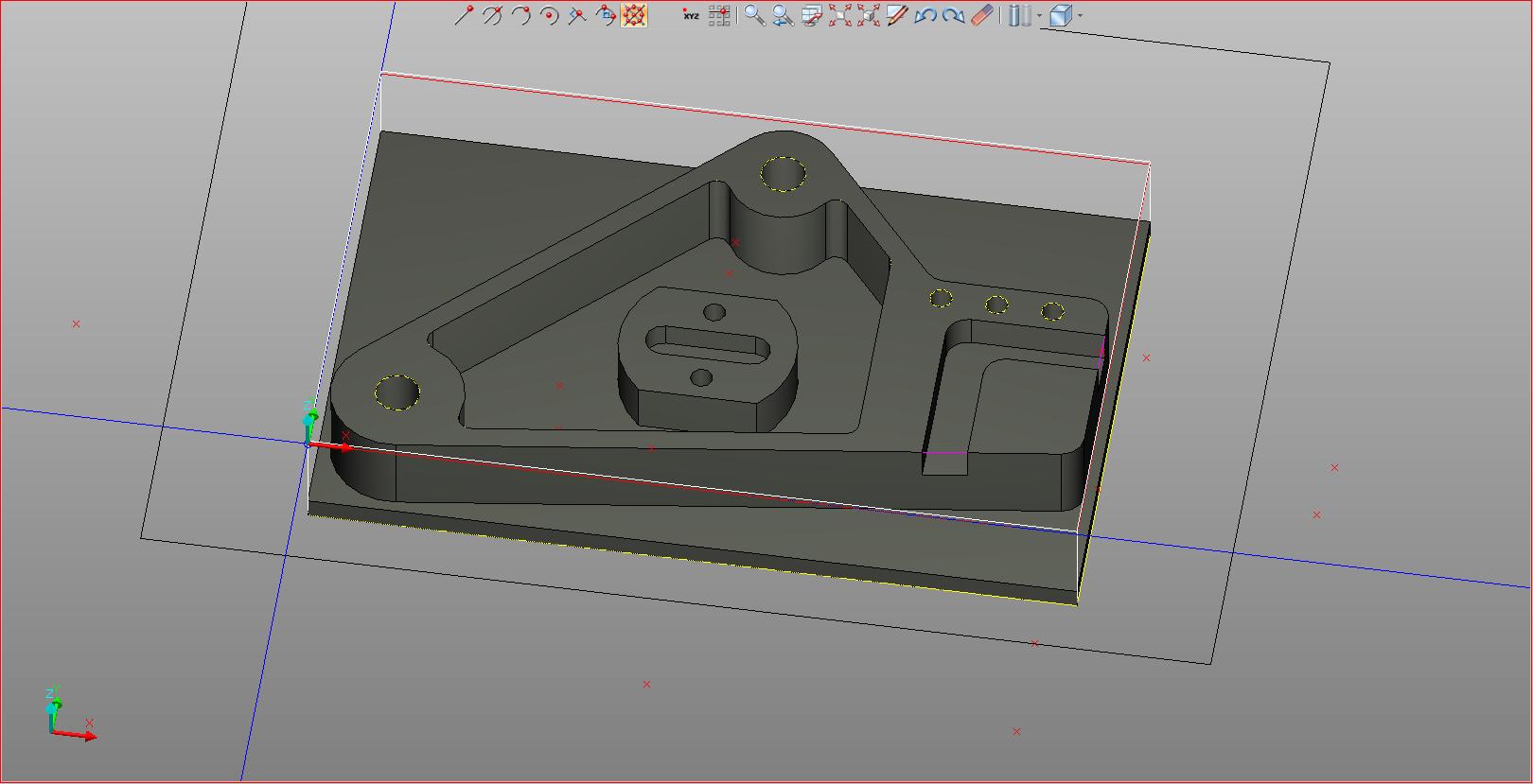Choose the circle center snap icon
Viewport: 1533px width, 784px height.
(549, 15)
